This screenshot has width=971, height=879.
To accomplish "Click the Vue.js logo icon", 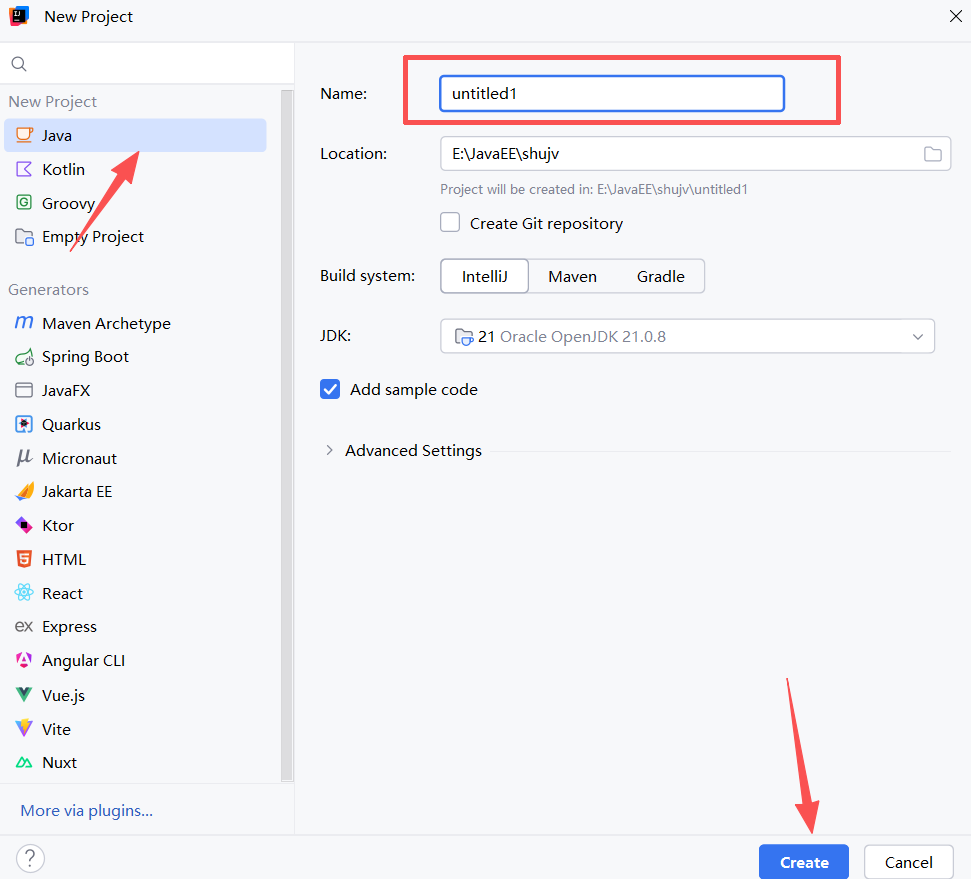I will pyautogui.click(x=24, y=694).
